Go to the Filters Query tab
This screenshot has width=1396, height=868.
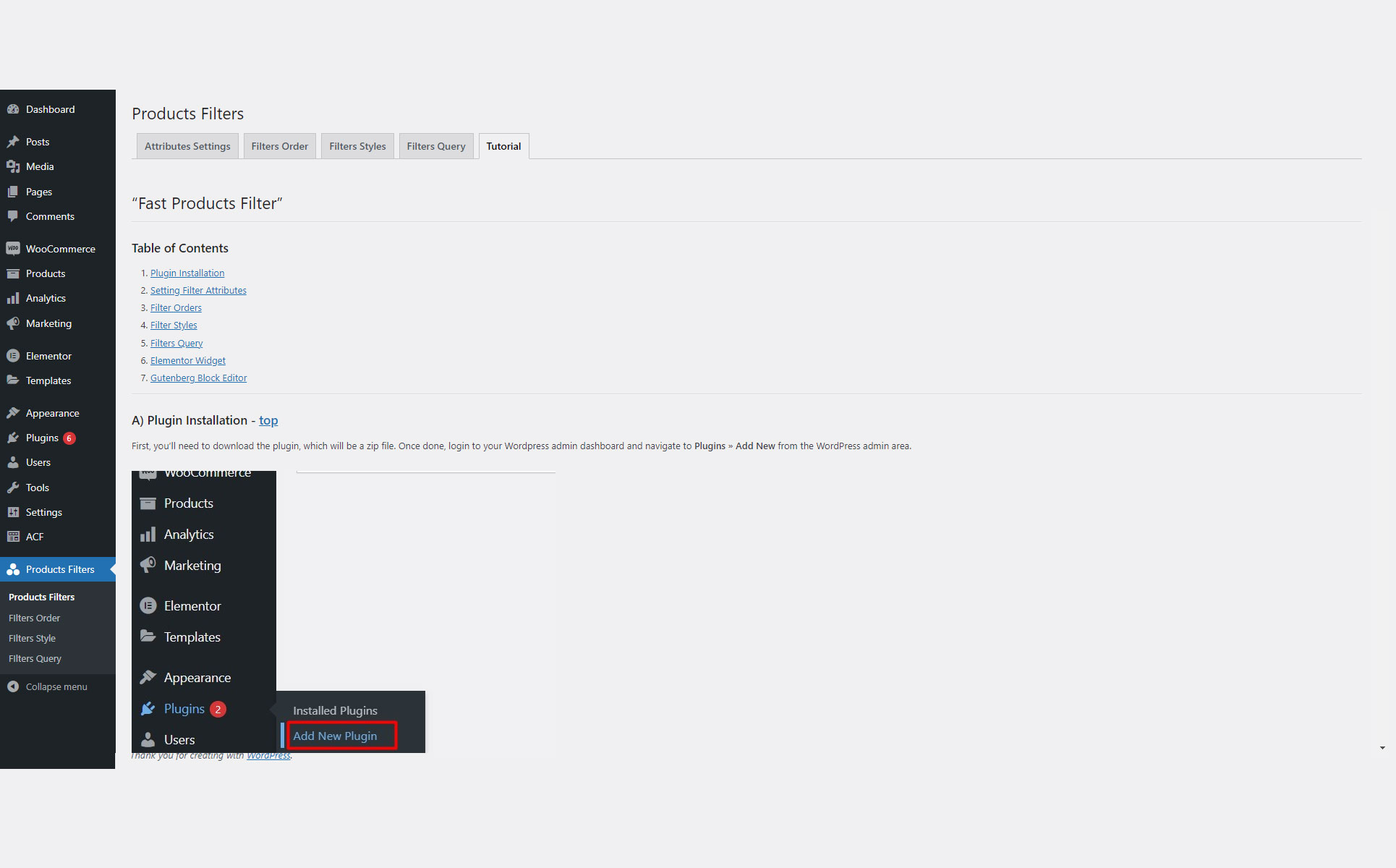[x=435, y=146]
